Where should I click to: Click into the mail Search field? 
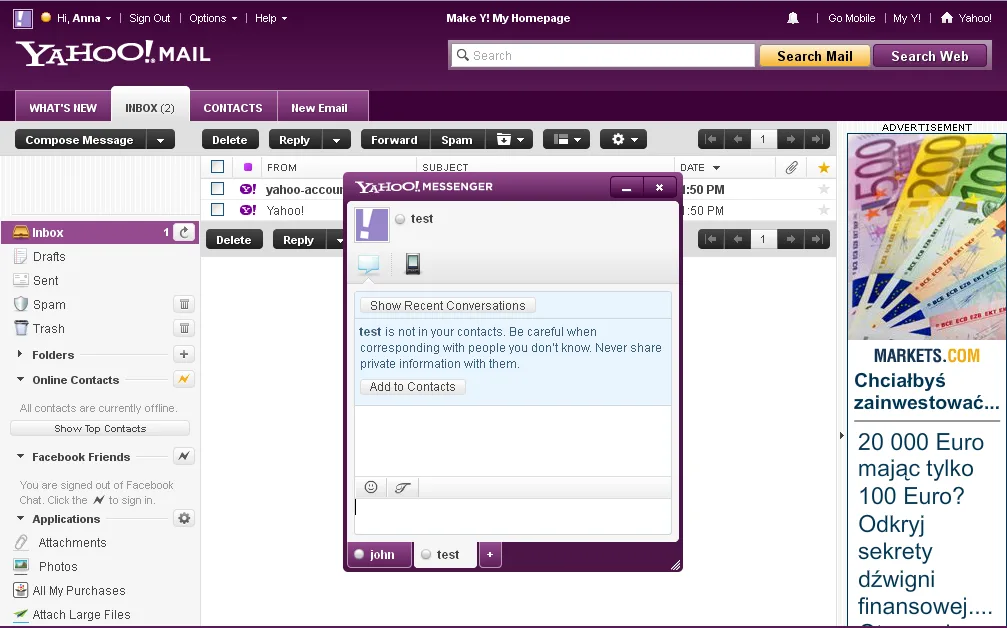click(602, 55)
